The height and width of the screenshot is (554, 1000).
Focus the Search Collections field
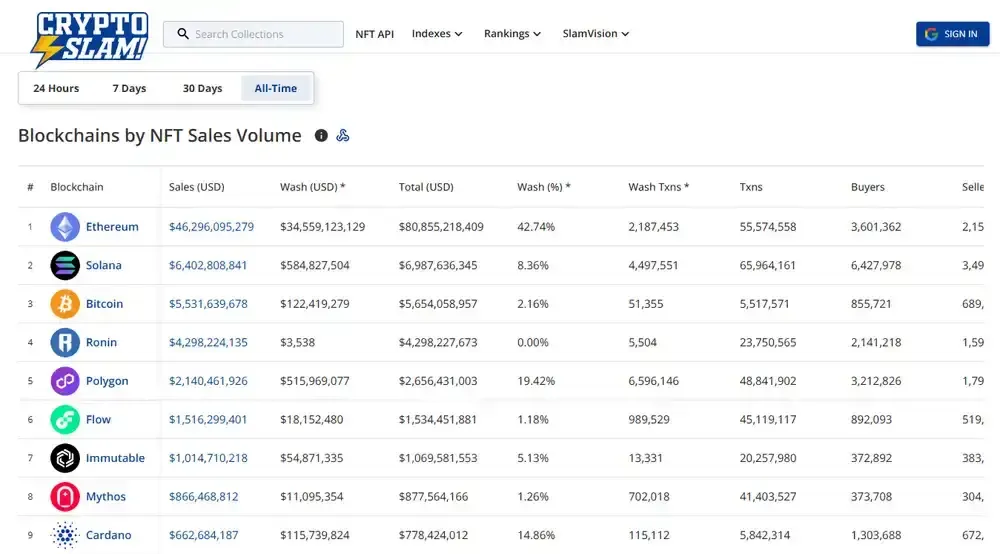pos(253,34)
